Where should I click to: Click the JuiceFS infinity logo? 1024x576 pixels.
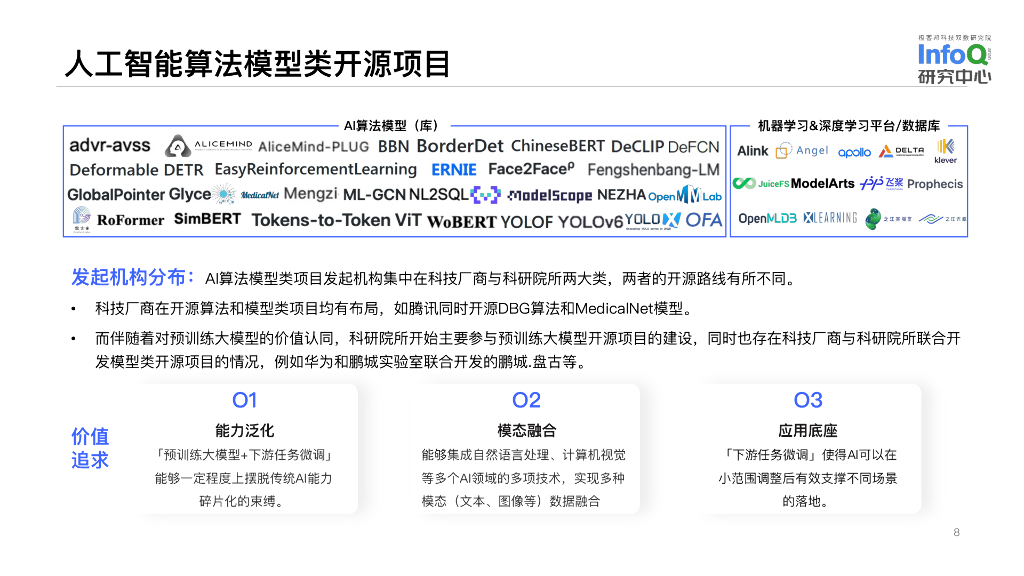click(x=745, y=182)
